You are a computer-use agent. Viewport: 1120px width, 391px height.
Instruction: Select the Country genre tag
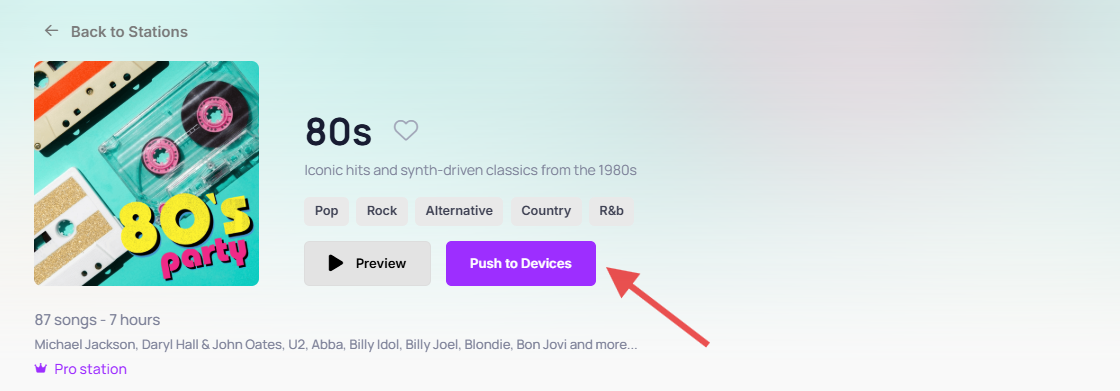point(546,211)
